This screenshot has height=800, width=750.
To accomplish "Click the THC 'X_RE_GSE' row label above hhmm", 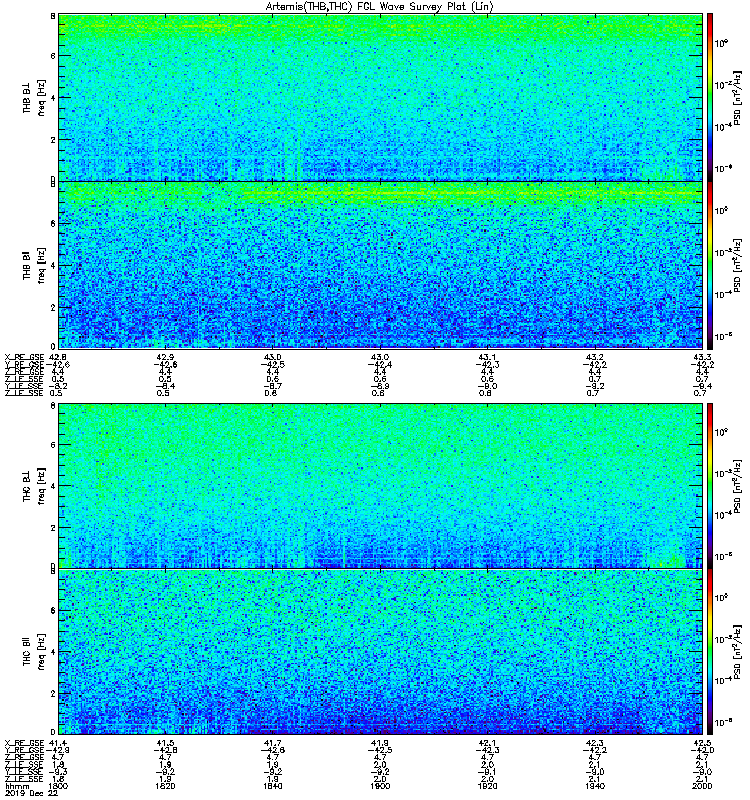I will click(x=24, y=743).
